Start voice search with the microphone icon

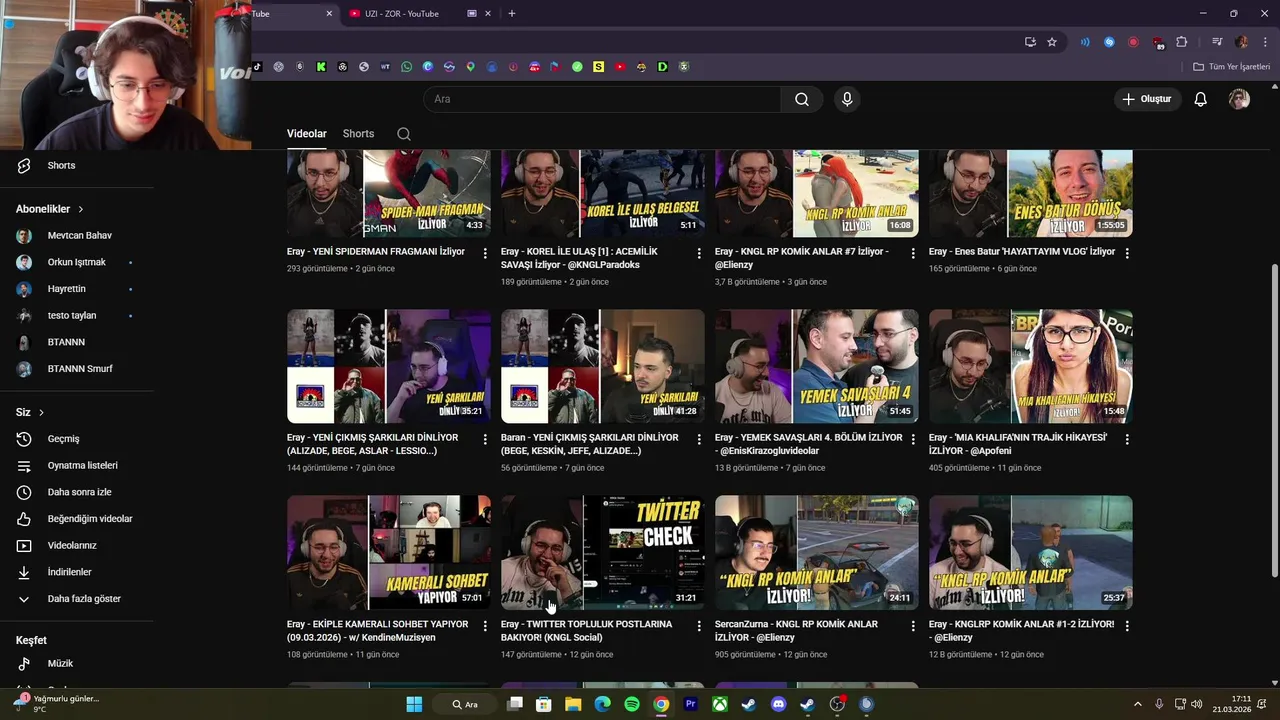(847, 99)
